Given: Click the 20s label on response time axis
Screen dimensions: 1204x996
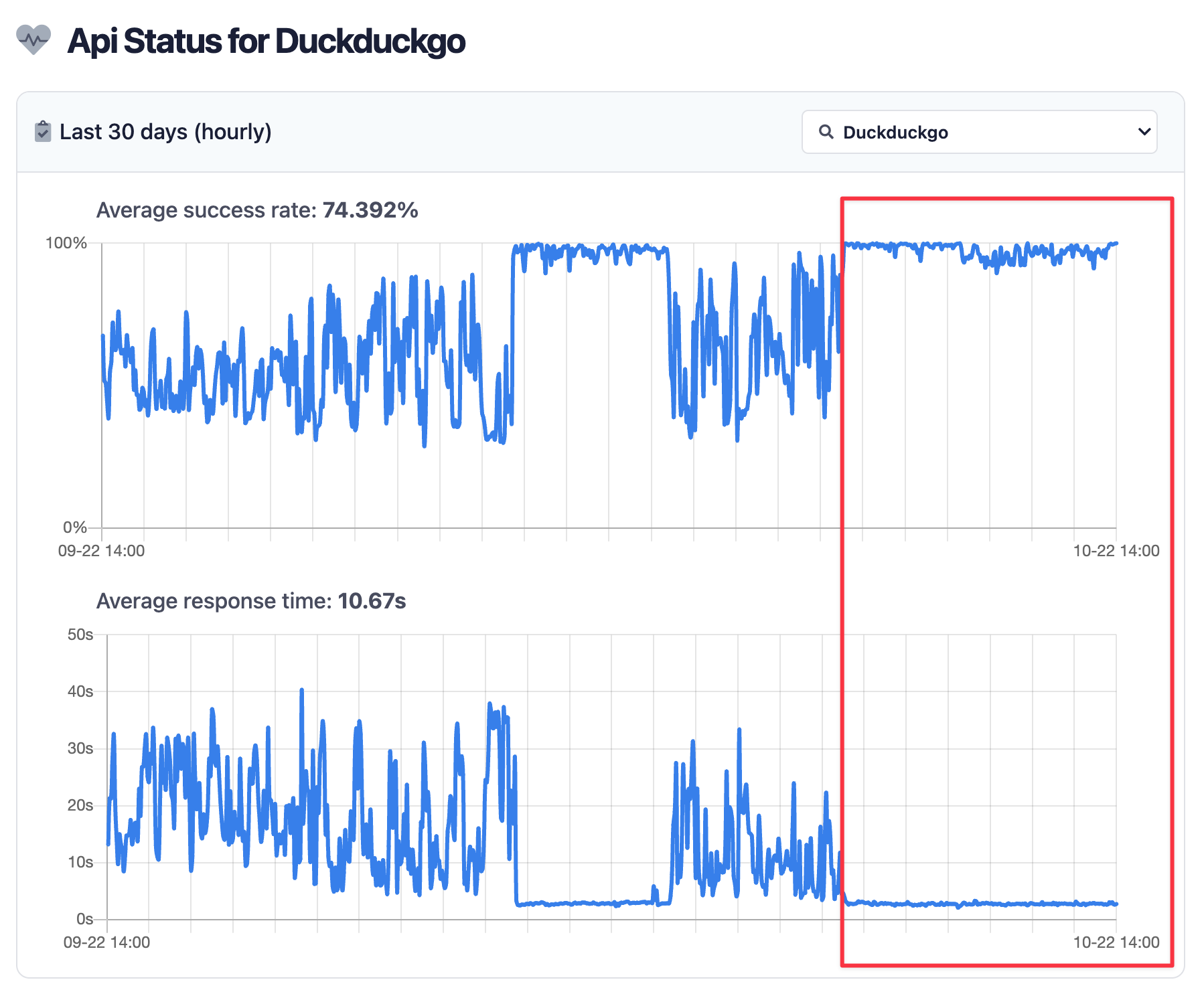Looking at the screenshot, I should [80, 805].
